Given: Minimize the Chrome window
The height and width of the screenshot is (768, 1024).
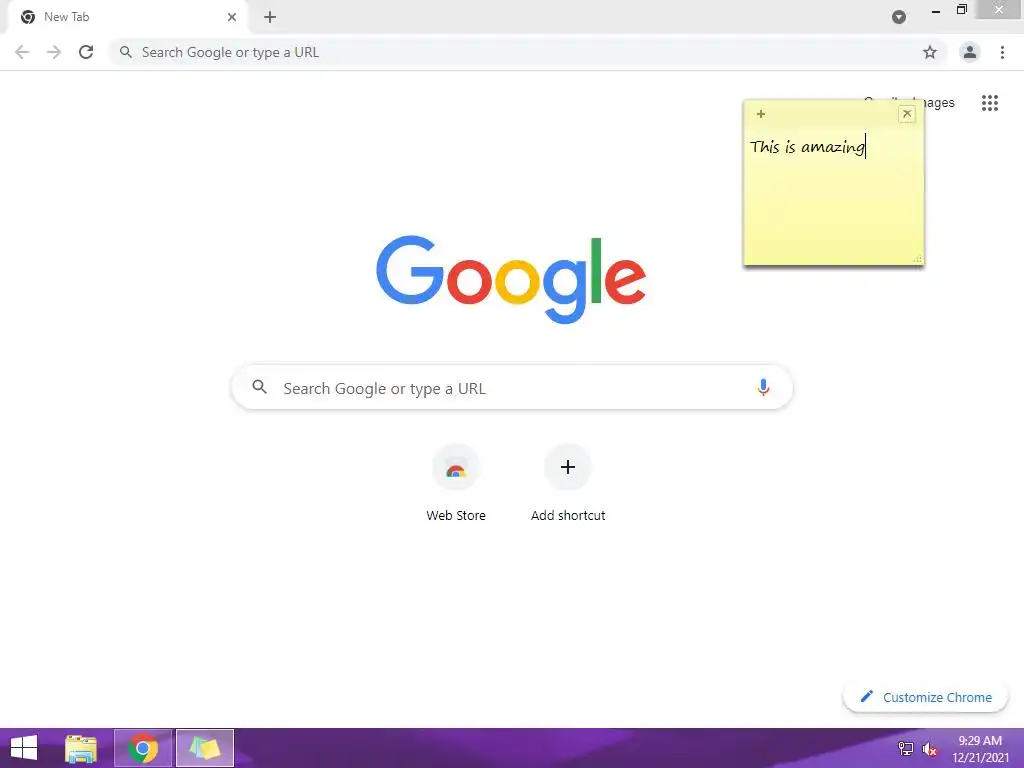Looking at the screenshot, I should (x=936, y=10).
